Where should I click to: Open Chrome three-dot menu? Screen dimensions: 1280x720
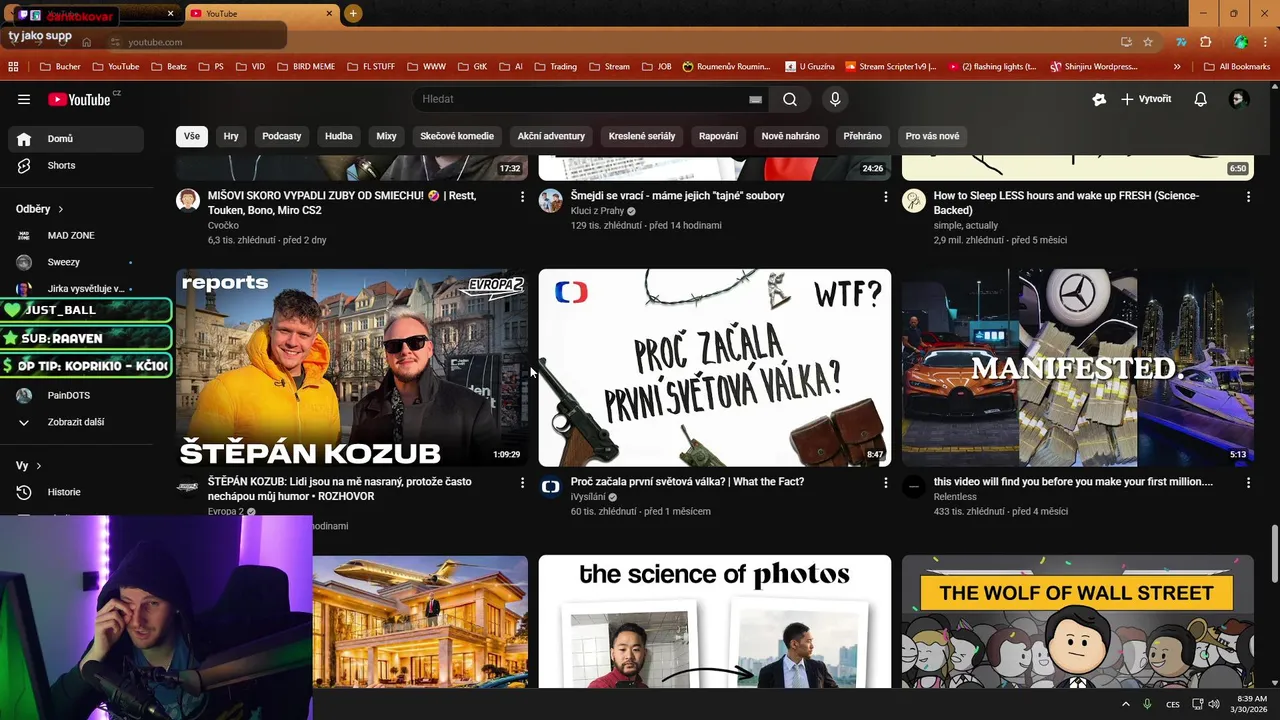point(1266,42)
